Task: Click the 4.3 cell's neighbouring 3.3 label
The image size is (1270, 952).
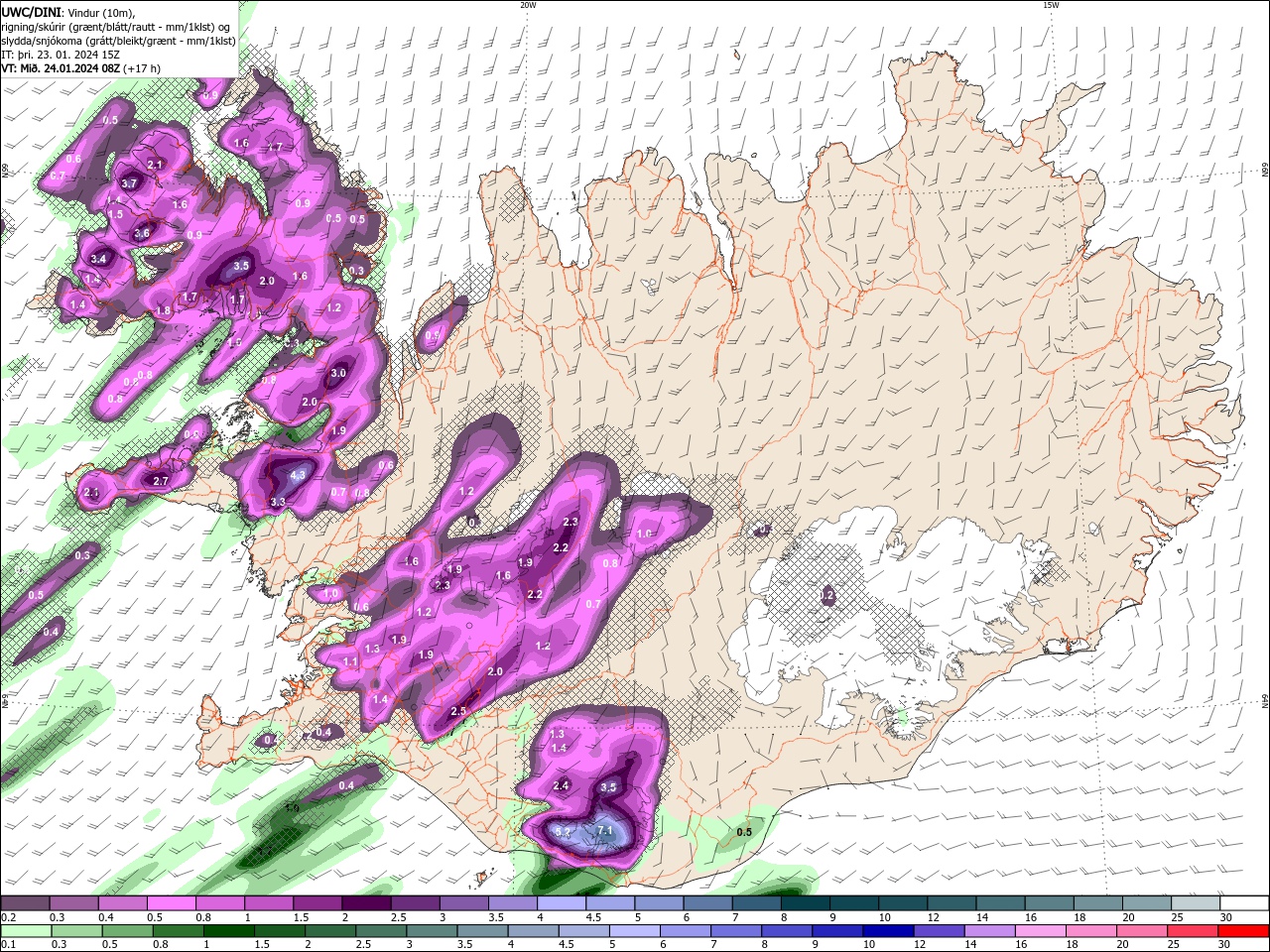Action: [279, 503]
